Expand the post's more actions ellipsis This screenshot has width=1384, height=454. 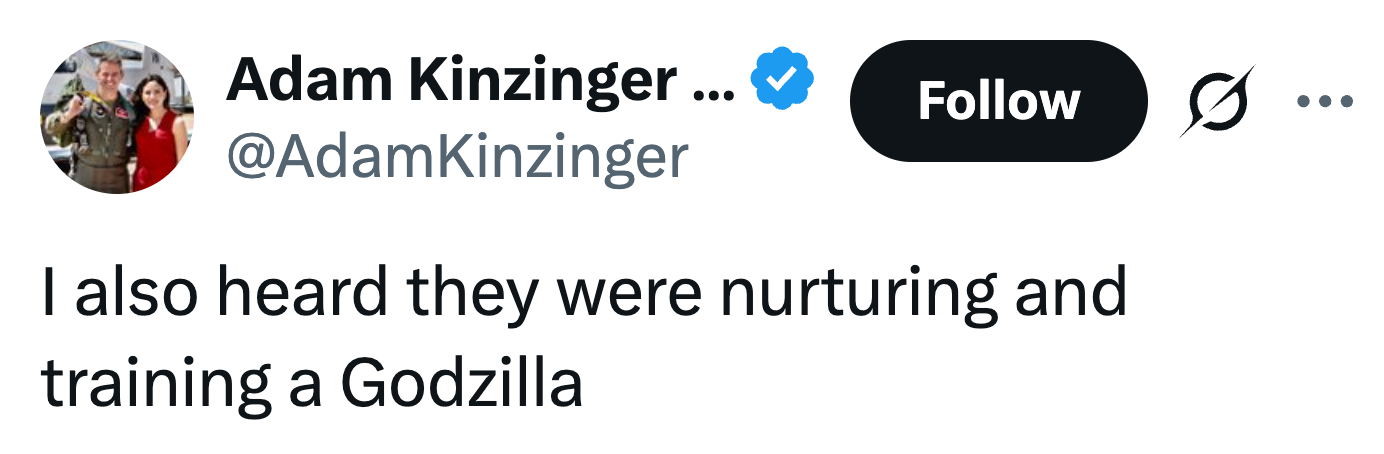point(1325,101)
